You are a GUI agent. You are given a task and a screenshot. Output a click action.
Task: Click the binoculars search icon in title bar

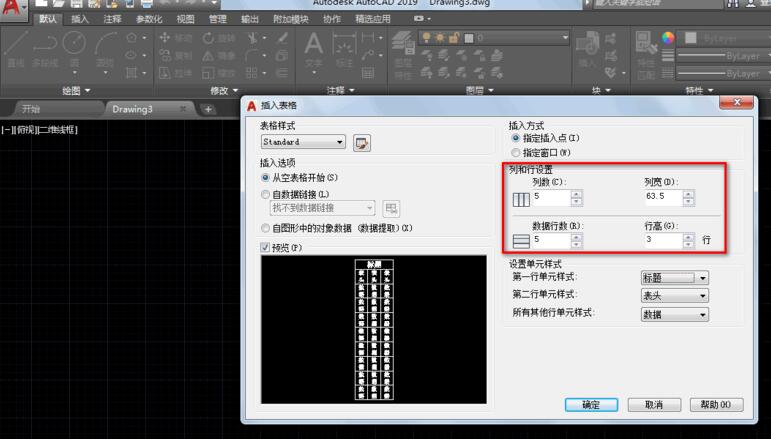pos(733,4)
